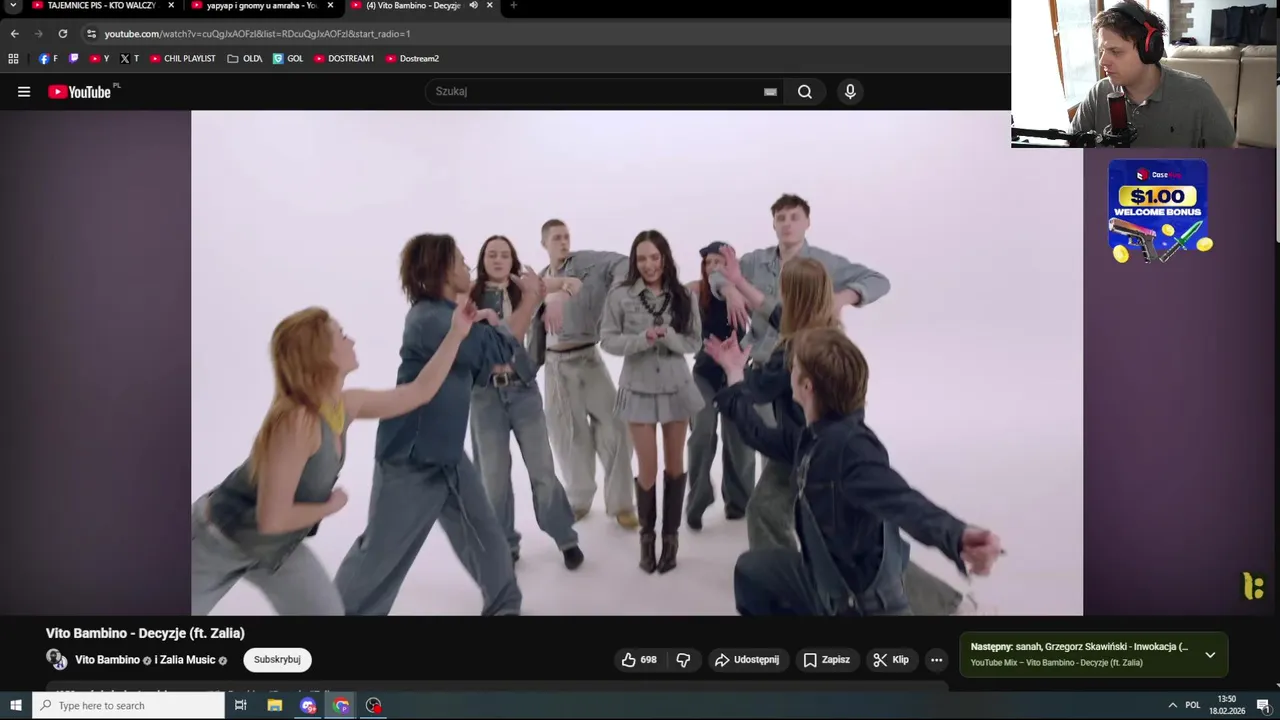Image resolution: width=1280 pixels, height=720 pixels.
Task: Open Udostępnij share dialog
Action: pyautogui.click(x=747, y=660)
